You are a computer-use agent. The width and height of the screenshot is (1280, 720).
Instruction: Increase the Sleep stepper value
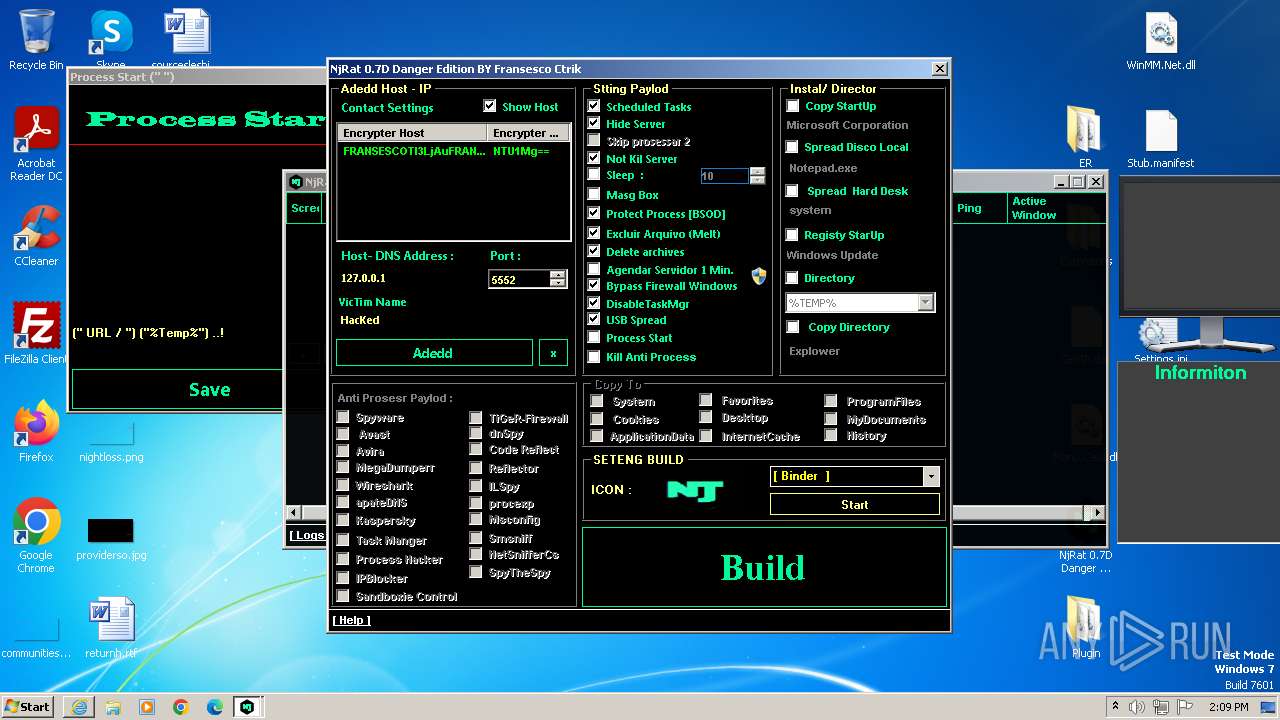[757, 171]
